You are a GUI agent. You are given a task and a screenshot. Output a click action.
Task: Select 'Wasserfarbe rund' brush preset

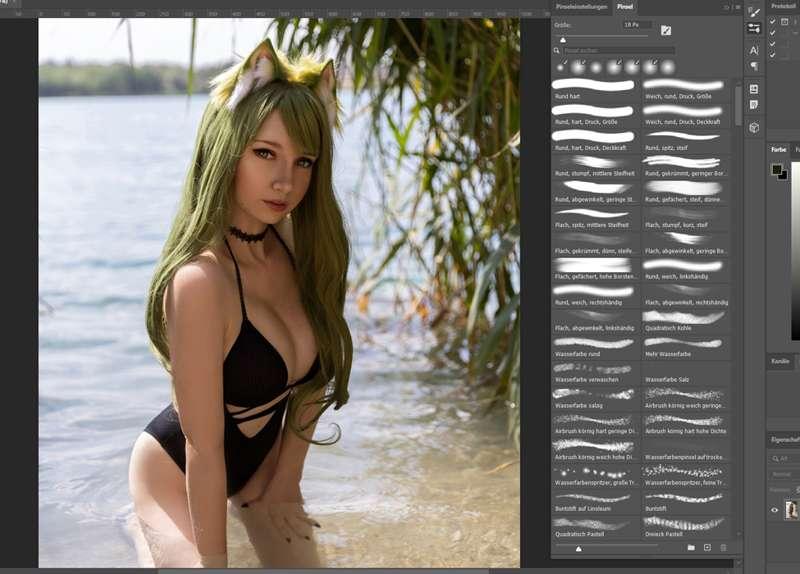pos(594,347)
